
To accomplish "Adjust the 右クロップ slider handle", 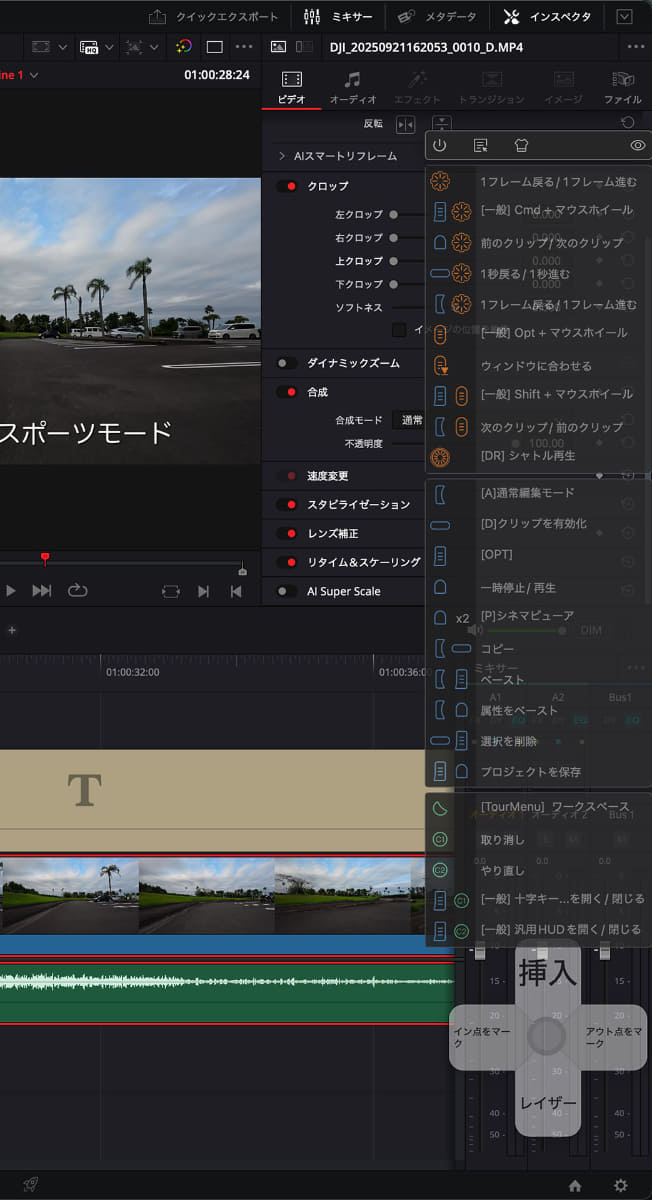I will 394,238.
